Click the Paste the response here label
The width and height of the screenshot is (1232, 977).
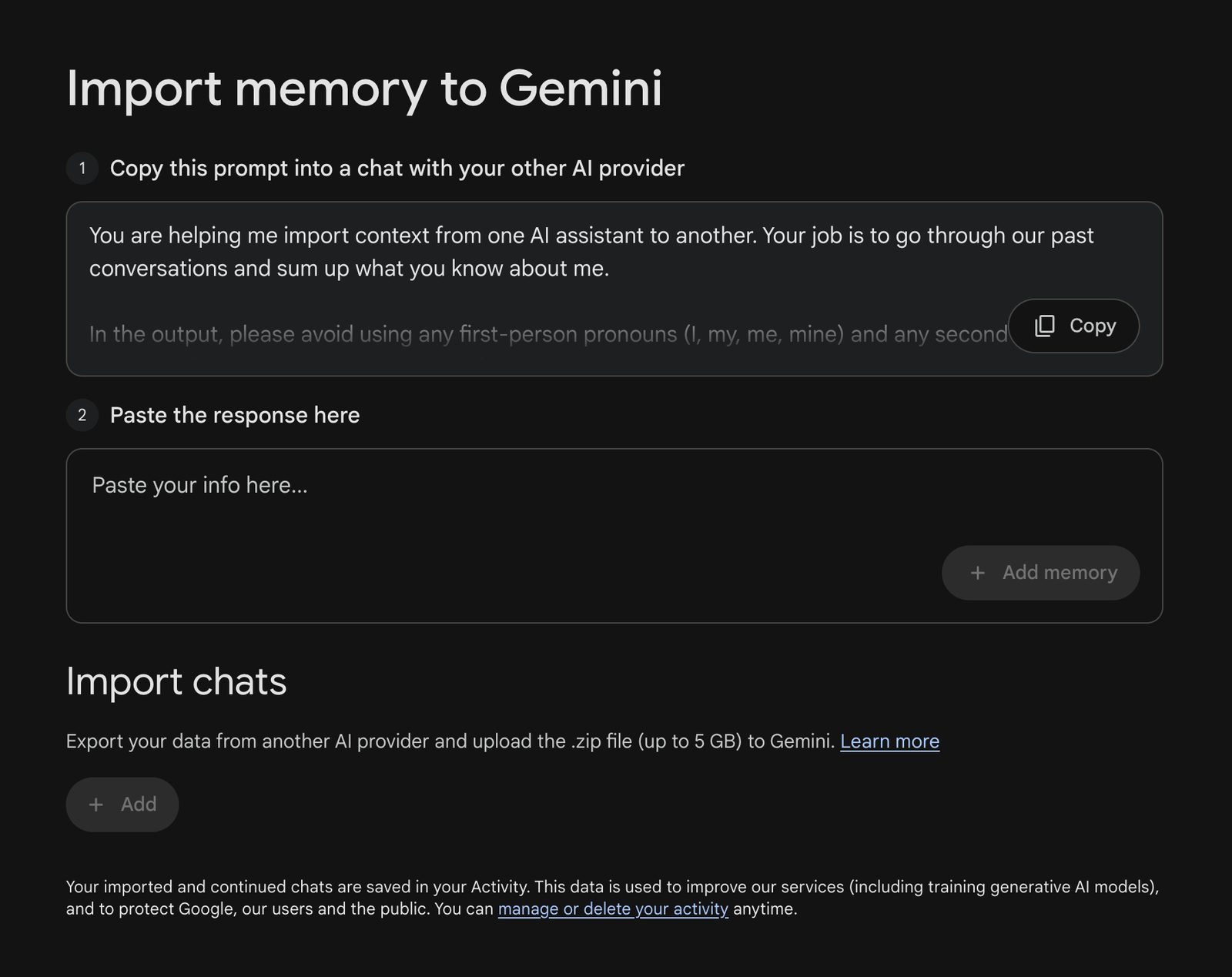[234, 415]
